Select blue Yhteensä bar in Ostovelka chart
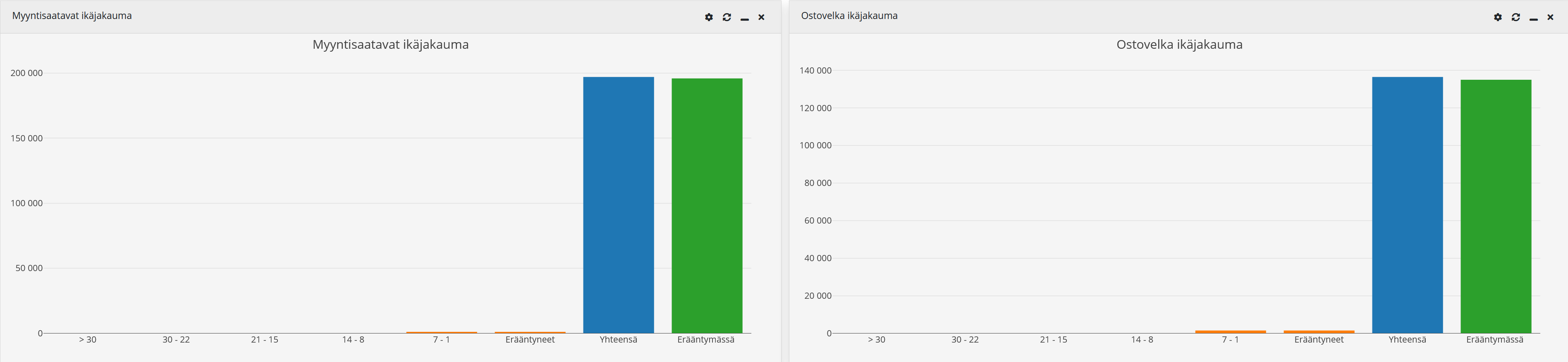Viewport: 1568px width, 362px height. [1407, 205]
